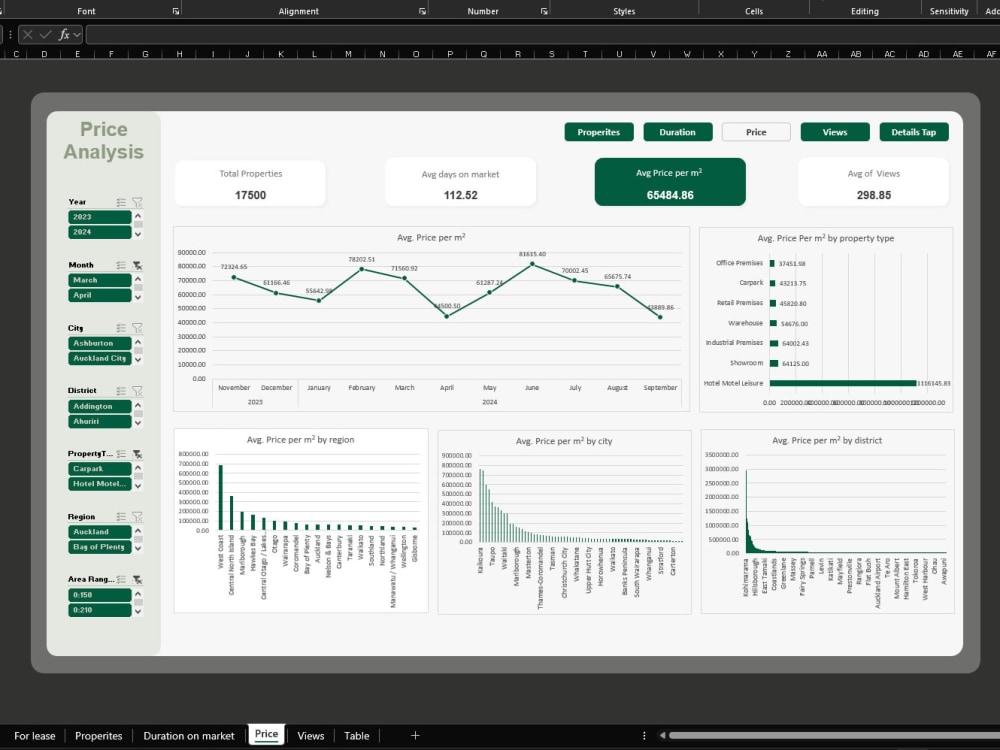Toggle multi-select in the Month slicer
The width and height of the screenshot is (1000, 750).
121,265
